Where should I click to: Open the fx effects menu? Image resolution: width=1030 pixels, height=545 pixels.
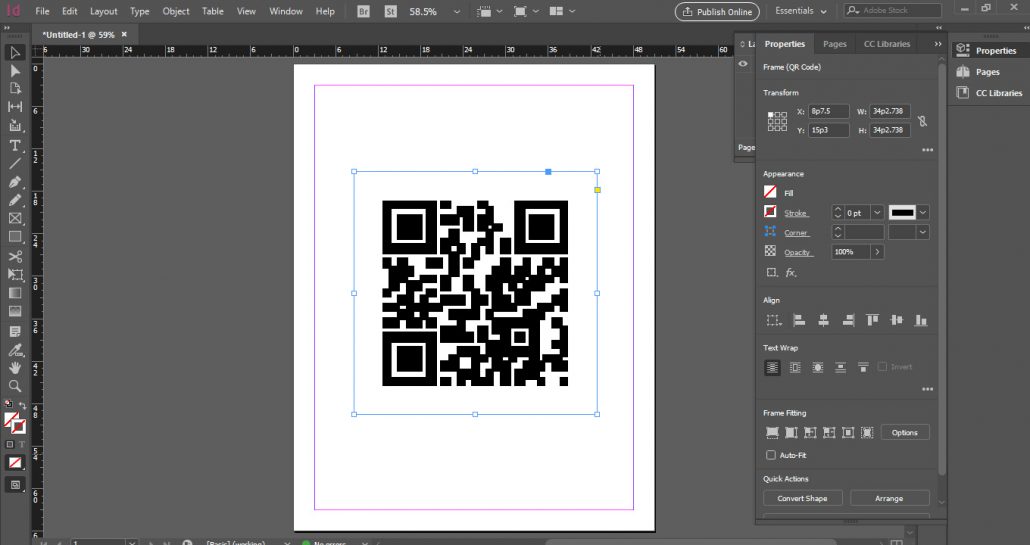pos(792,272)
